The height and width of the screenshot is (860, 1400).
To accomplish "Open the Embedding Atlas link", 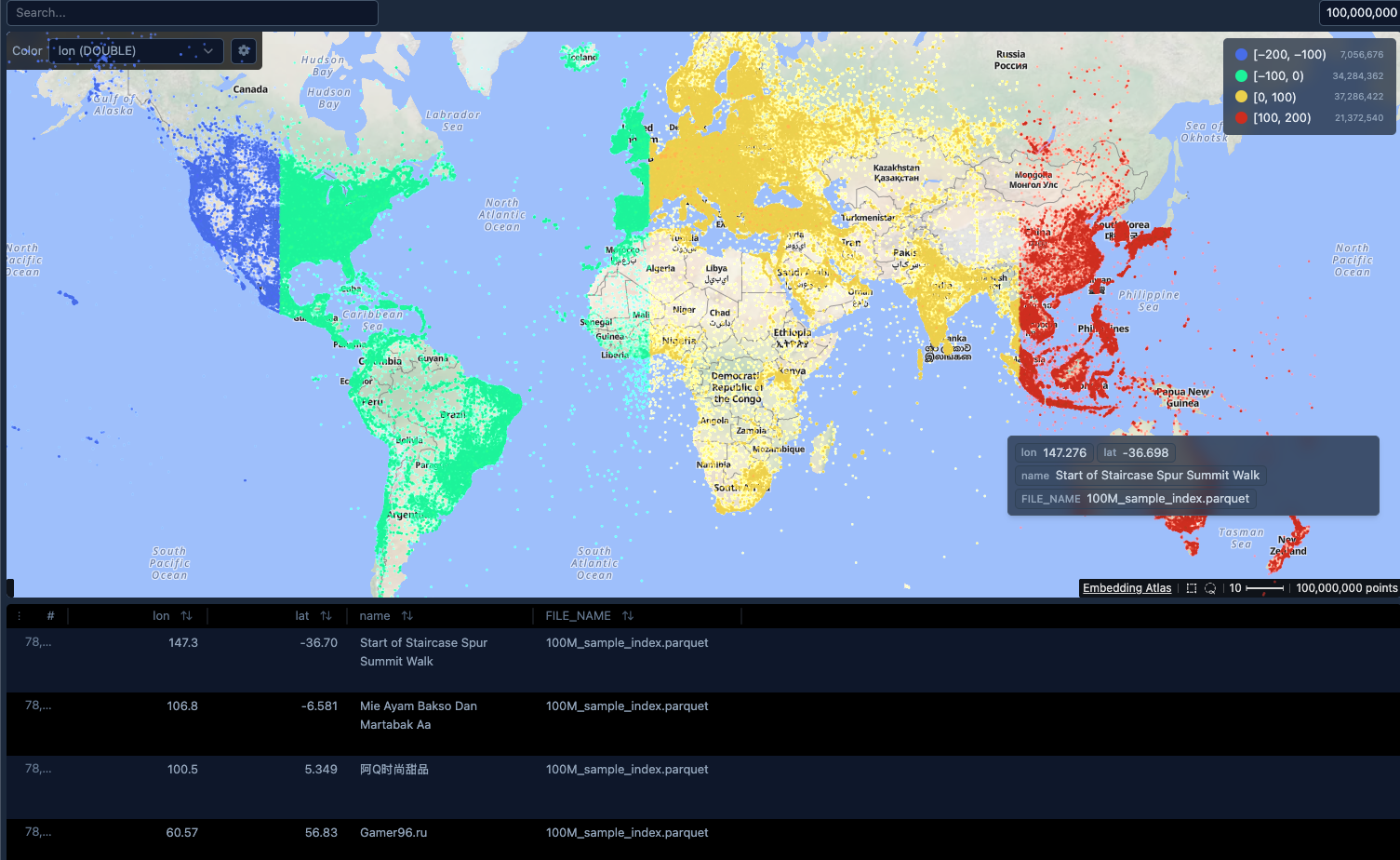I will pyautogui.click(x=1127, y=588).
